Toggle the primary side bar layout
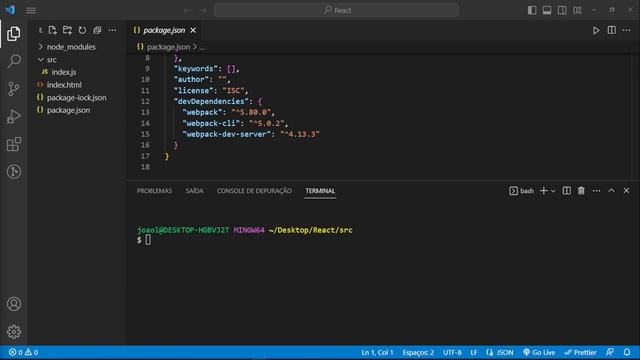 tap(532, 10)
